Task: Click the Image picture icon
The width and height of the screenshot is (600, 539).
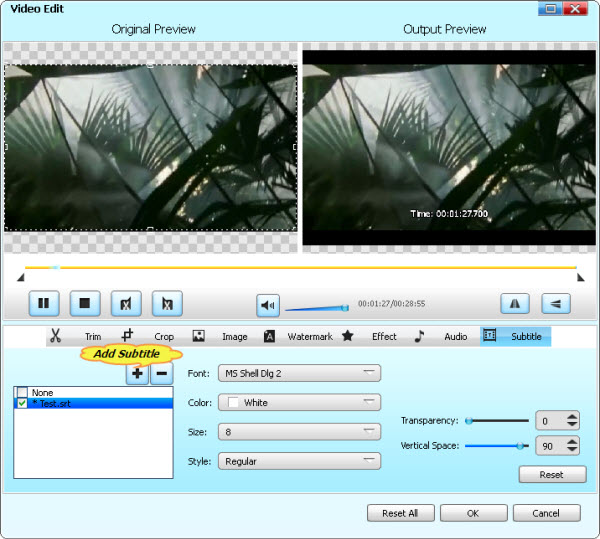Action: [198, 336]
